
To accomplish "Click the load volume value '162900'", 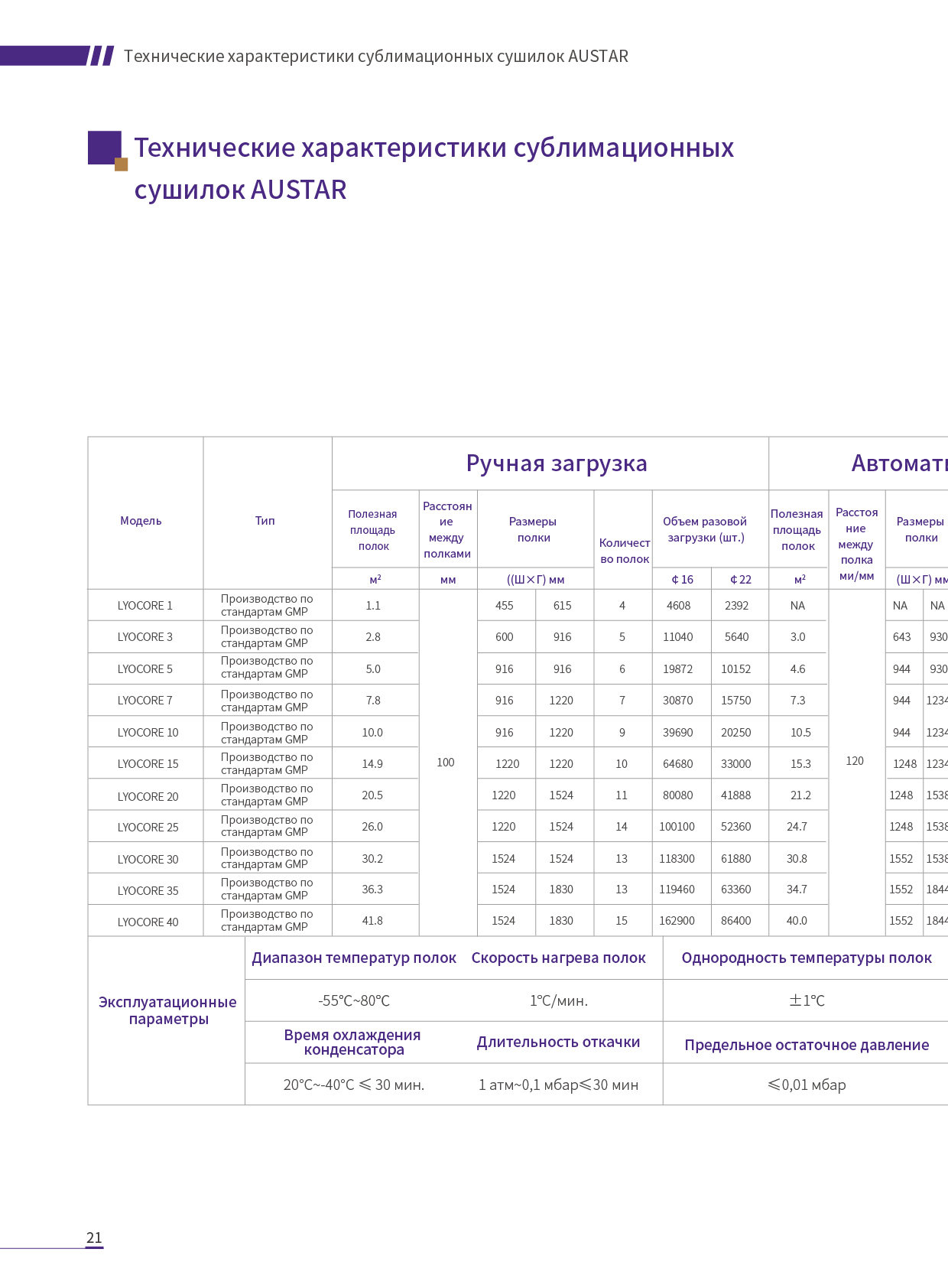I will [x=677, y=921].
